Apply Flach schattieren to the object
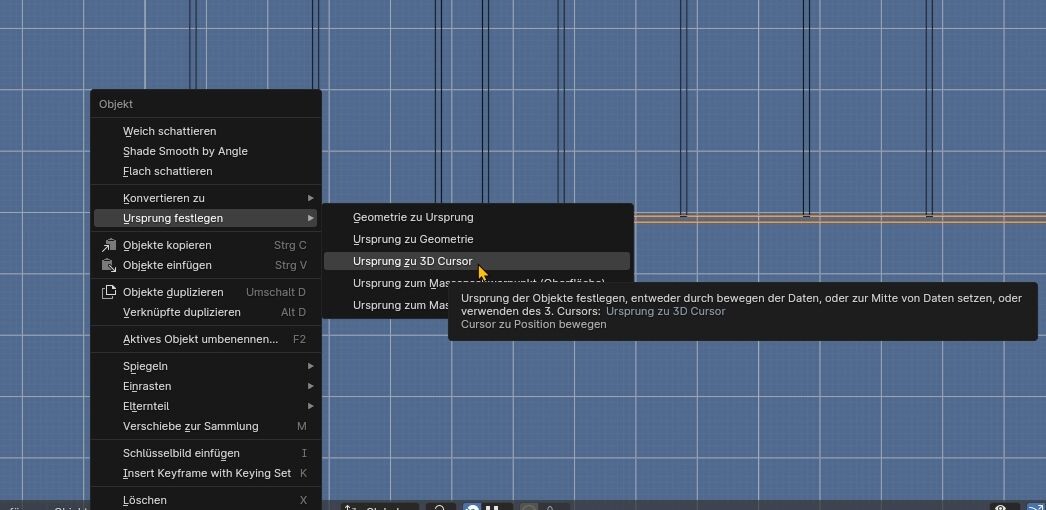This screenshot has height=510, width=1046. [167, 171]
